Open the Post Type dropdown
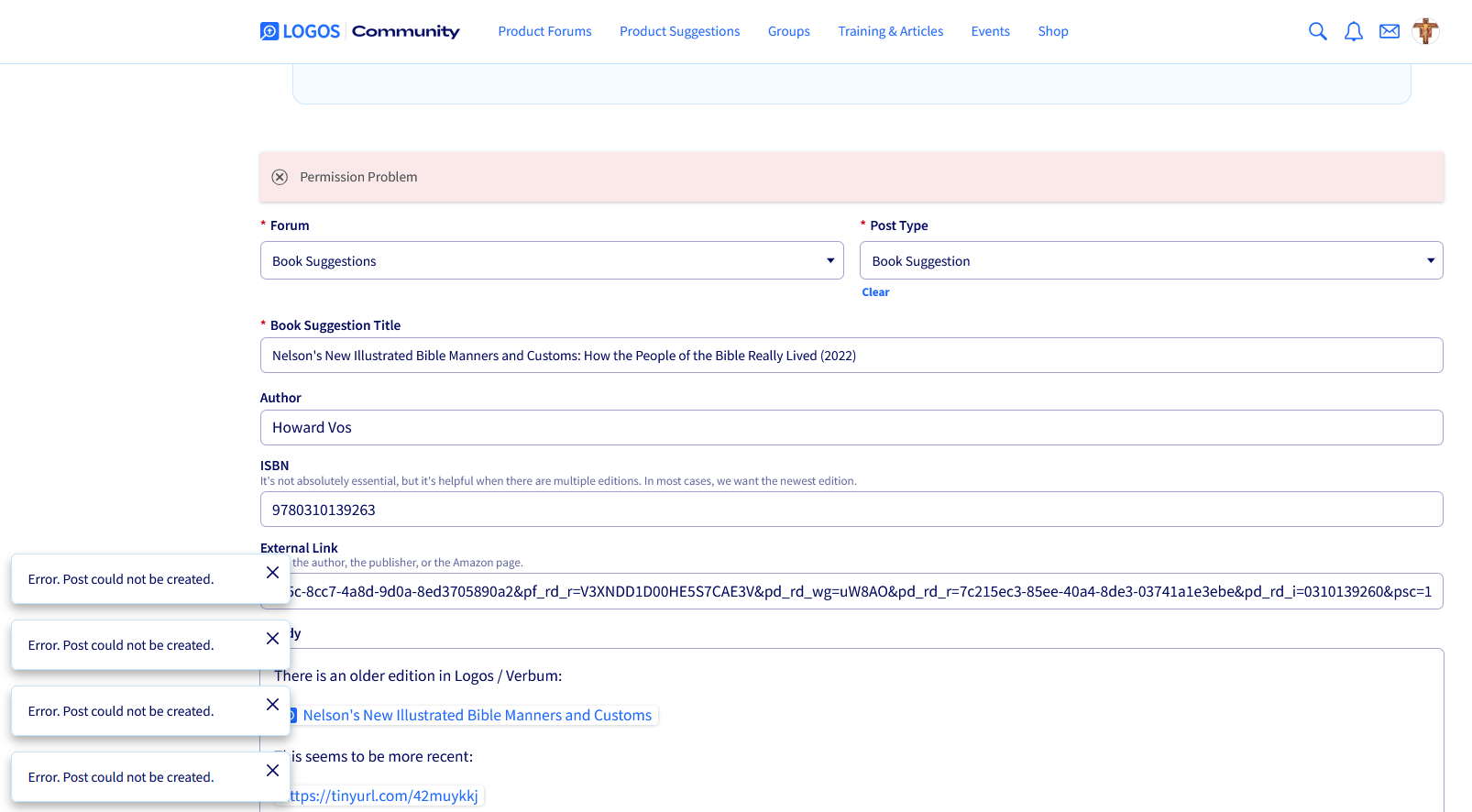Viewport: 1472px width, 812px height. pos(1151,260)
